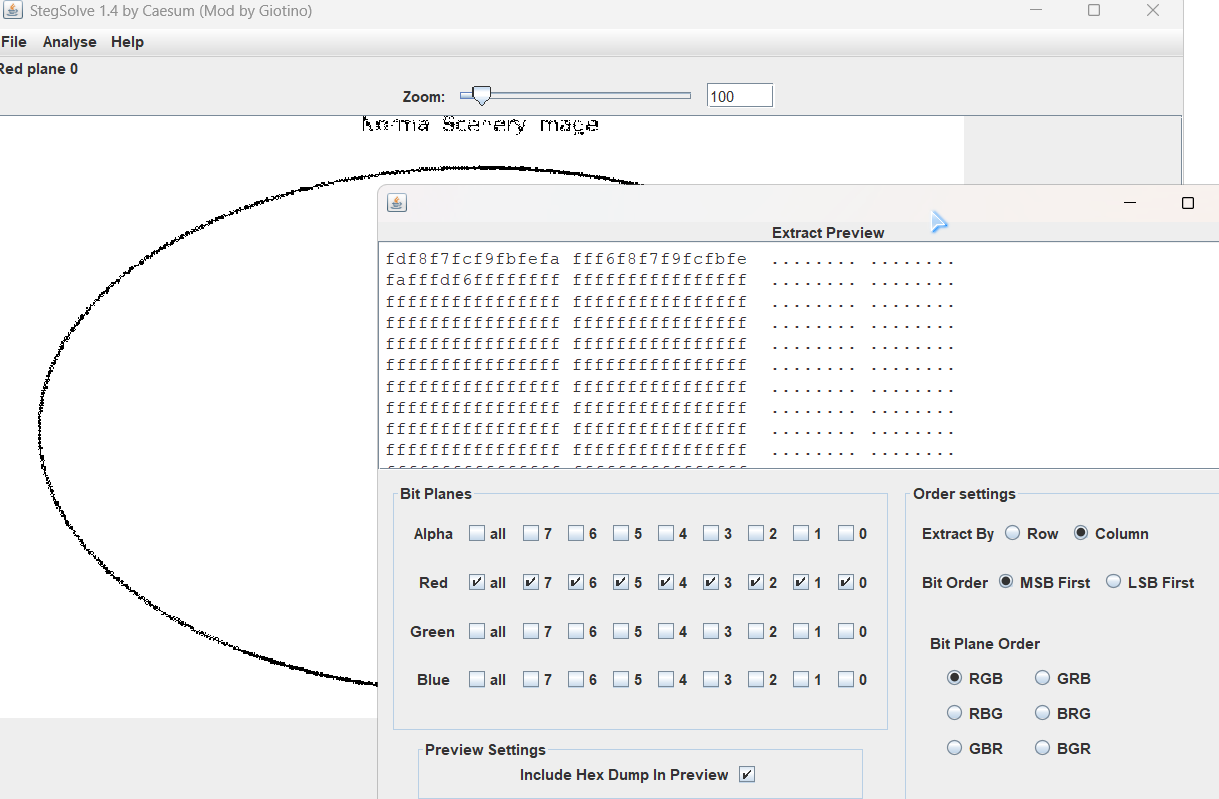
Task: Minimize the Extract Preview window
Action: 1130,203
